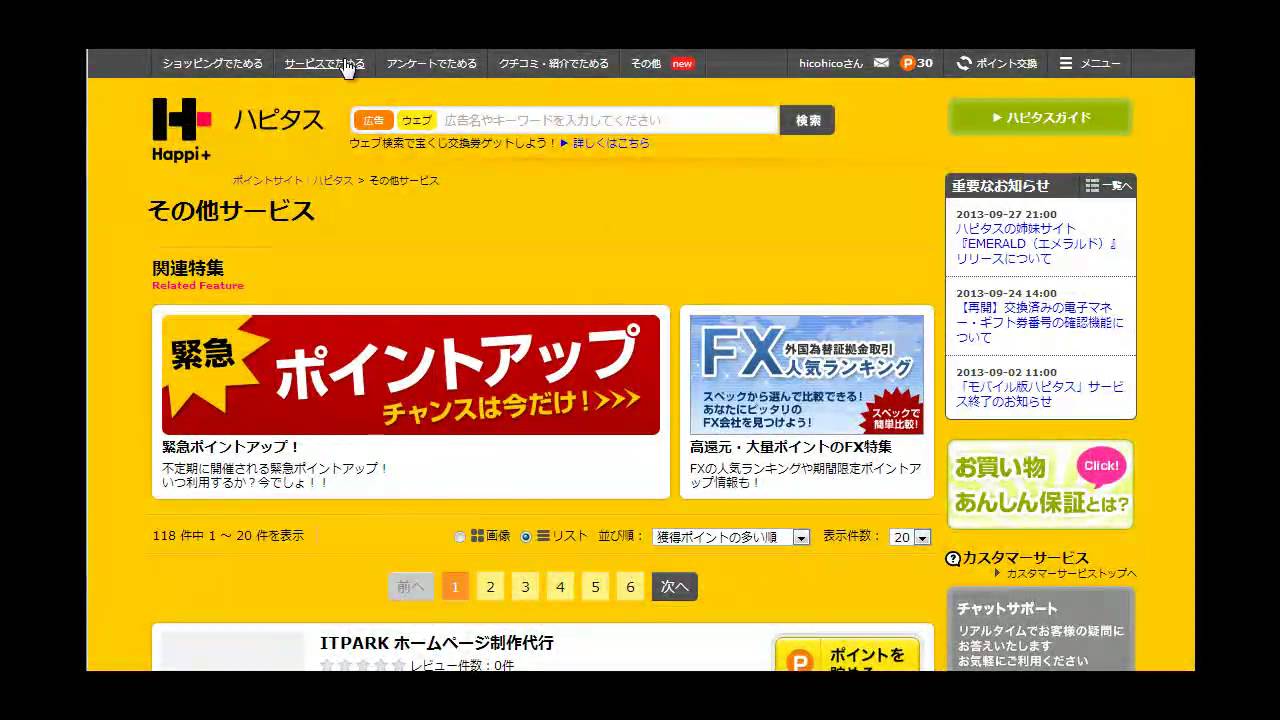This screenshot has height=720, width=1280.
Task: Click the pink Click! bubble
Action: (1101, 466)
